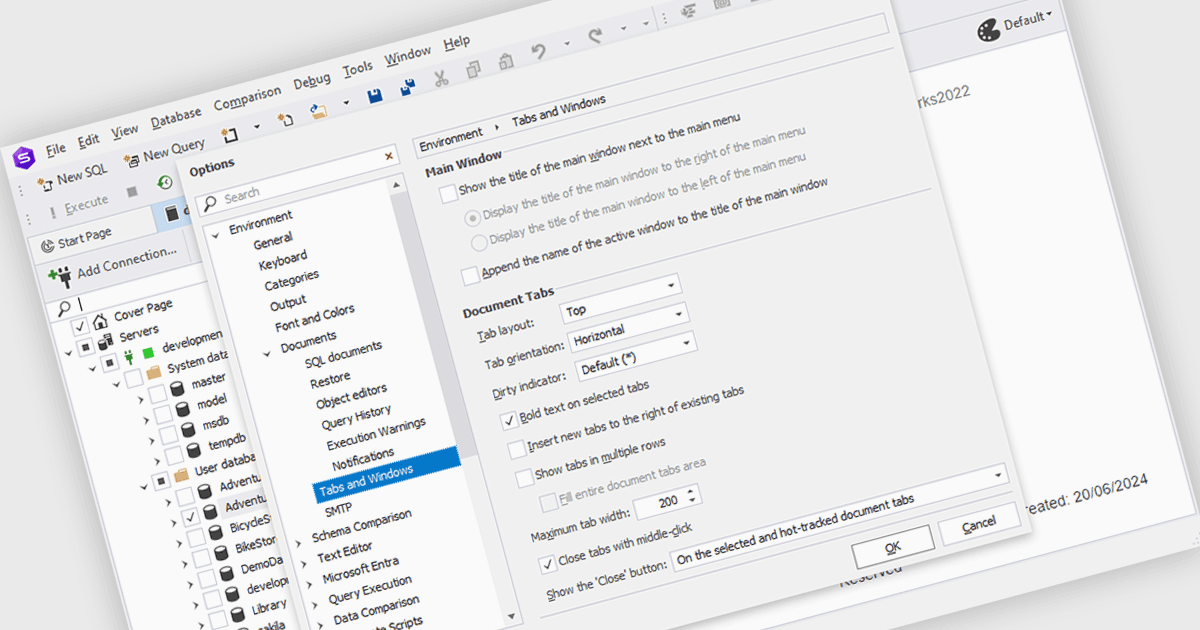1200x630 pixels.
Task: Open the Comparison menu
Action: click(247, 99)
